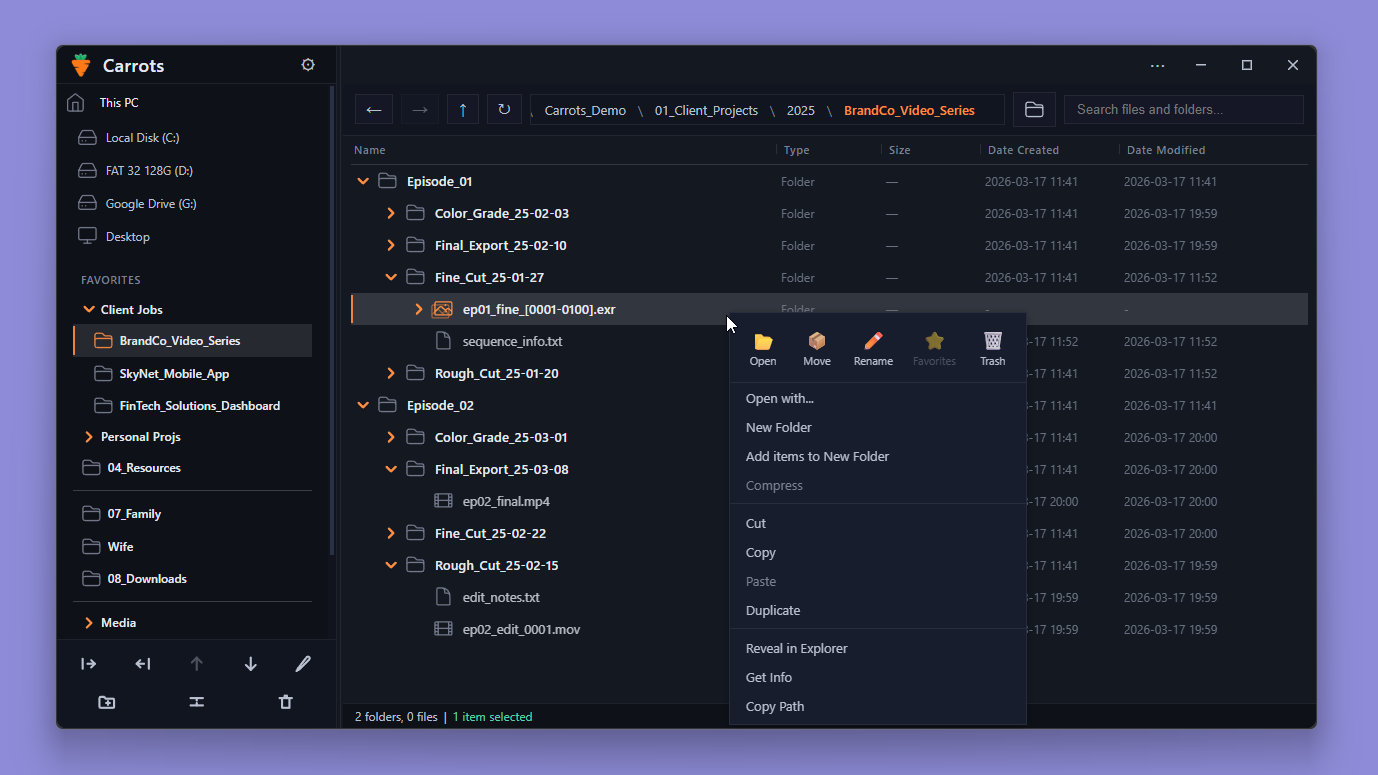This screenshot has height=775, width=1378.
Task: Click the sidebar footer trash can icon
Action: 286,702
